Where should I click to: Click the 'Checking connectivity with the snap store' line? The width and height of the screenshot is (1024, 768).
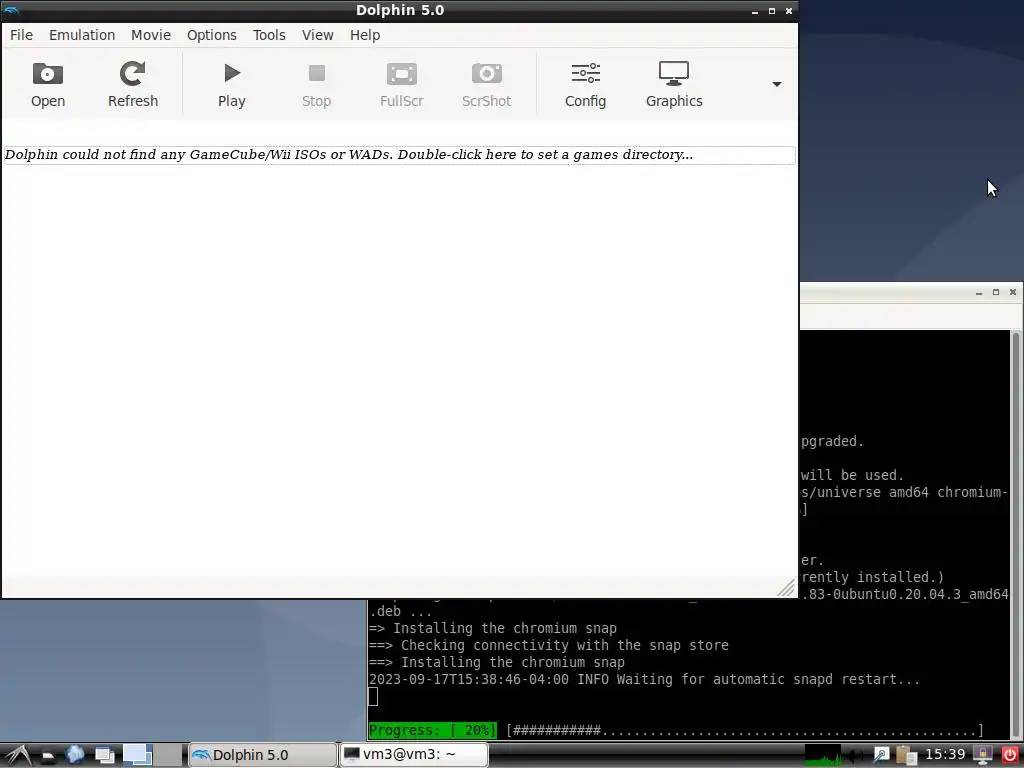pos(549,645)
